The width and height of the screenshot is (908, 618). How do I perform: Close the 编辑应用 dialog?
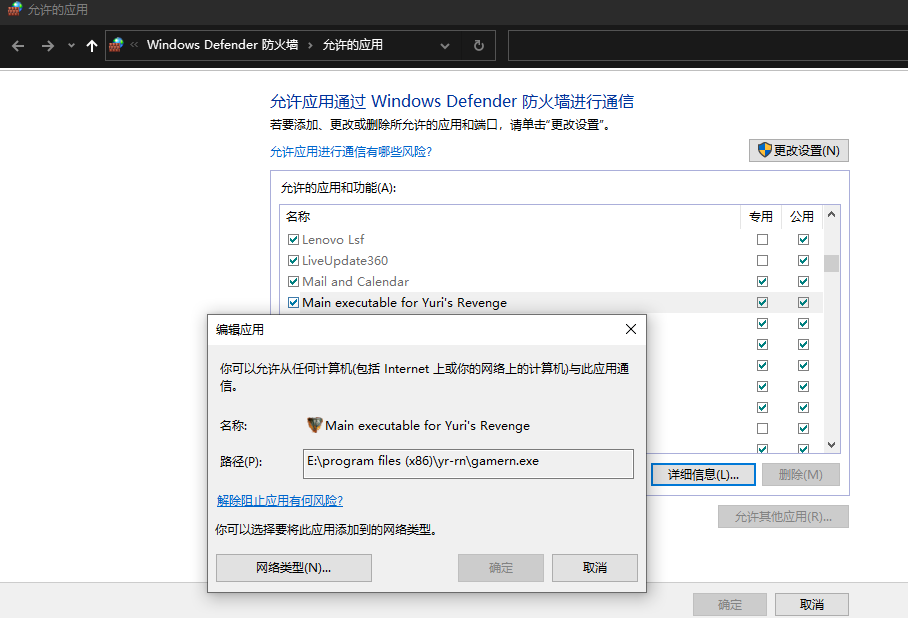[630, 329]
